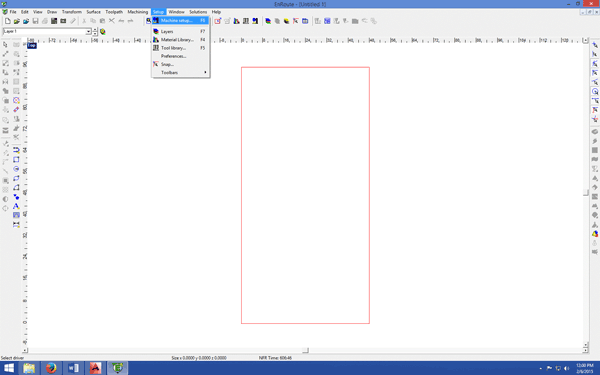Image resolution: width=600 pixels, height=375 pixels.
Task: Select the blue rectangle draw tool
Action: click(x=16, y=160)
